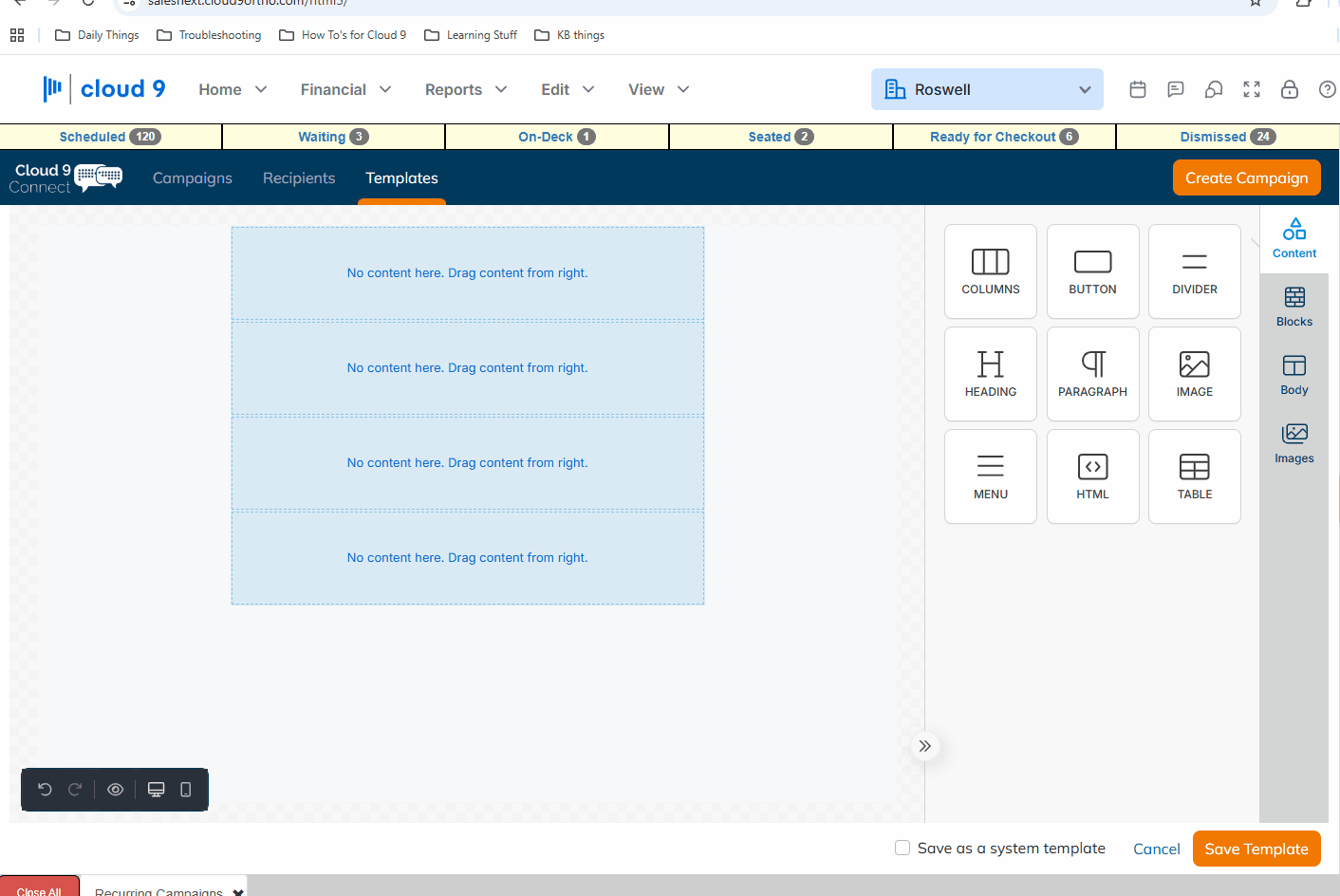Open the Roswell location dropdown

pyautogui.click(x=987, y=89)
